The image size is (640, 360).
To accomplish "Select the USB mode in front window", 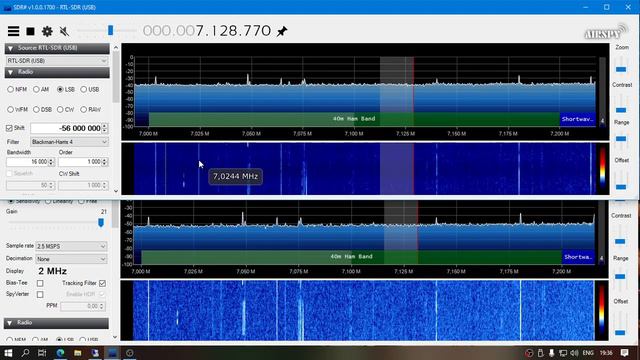I will click(90, 89).
